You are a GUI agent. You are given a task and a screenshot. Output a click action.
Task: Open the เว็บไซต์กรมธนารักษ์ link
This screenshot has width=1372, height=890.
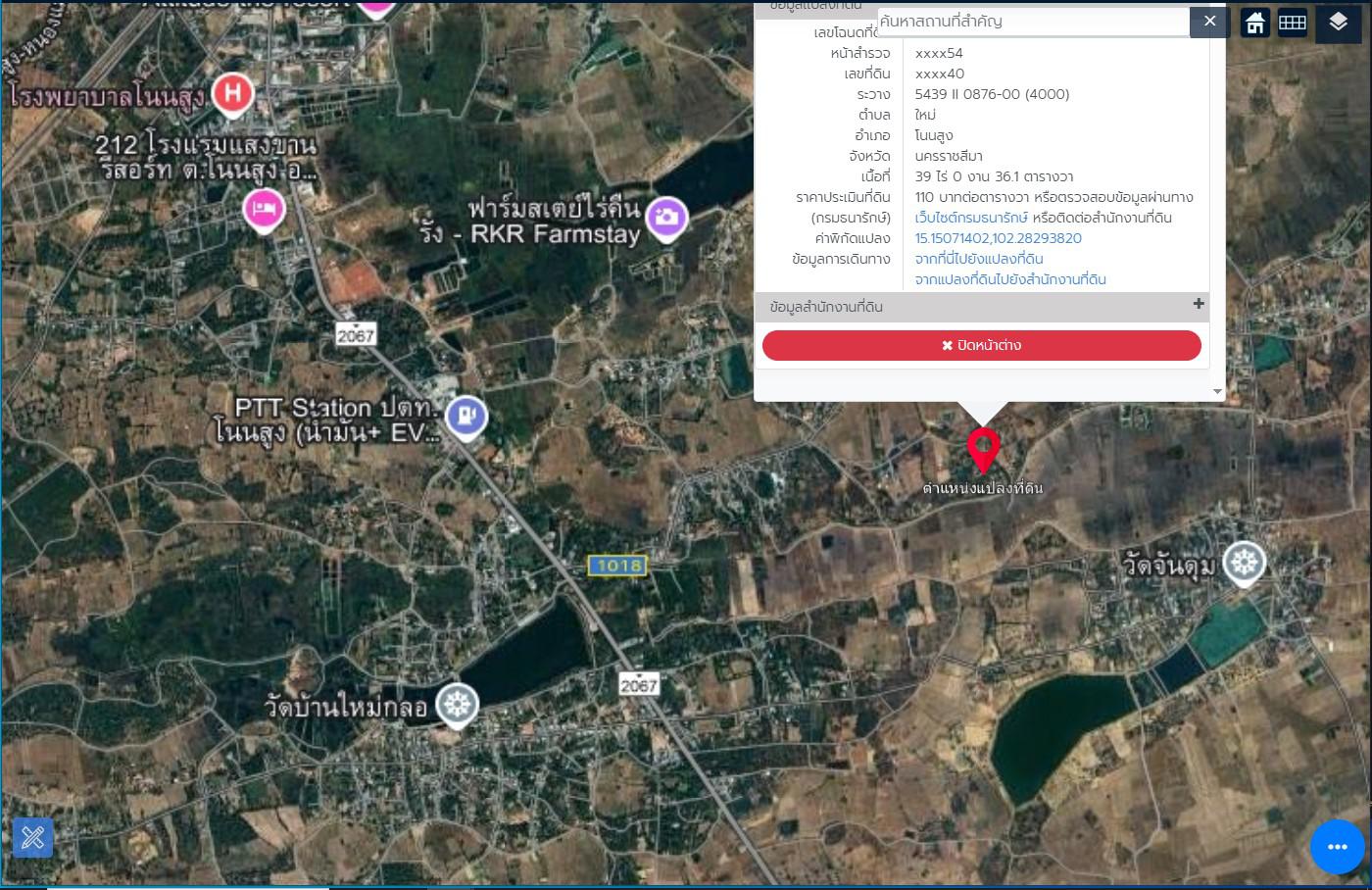[971, 218]
